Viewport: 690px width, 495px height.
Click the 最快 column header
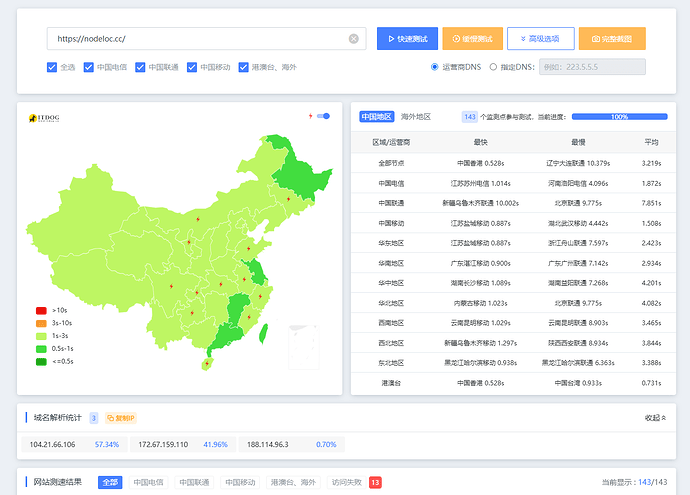(x=481, y=142)
